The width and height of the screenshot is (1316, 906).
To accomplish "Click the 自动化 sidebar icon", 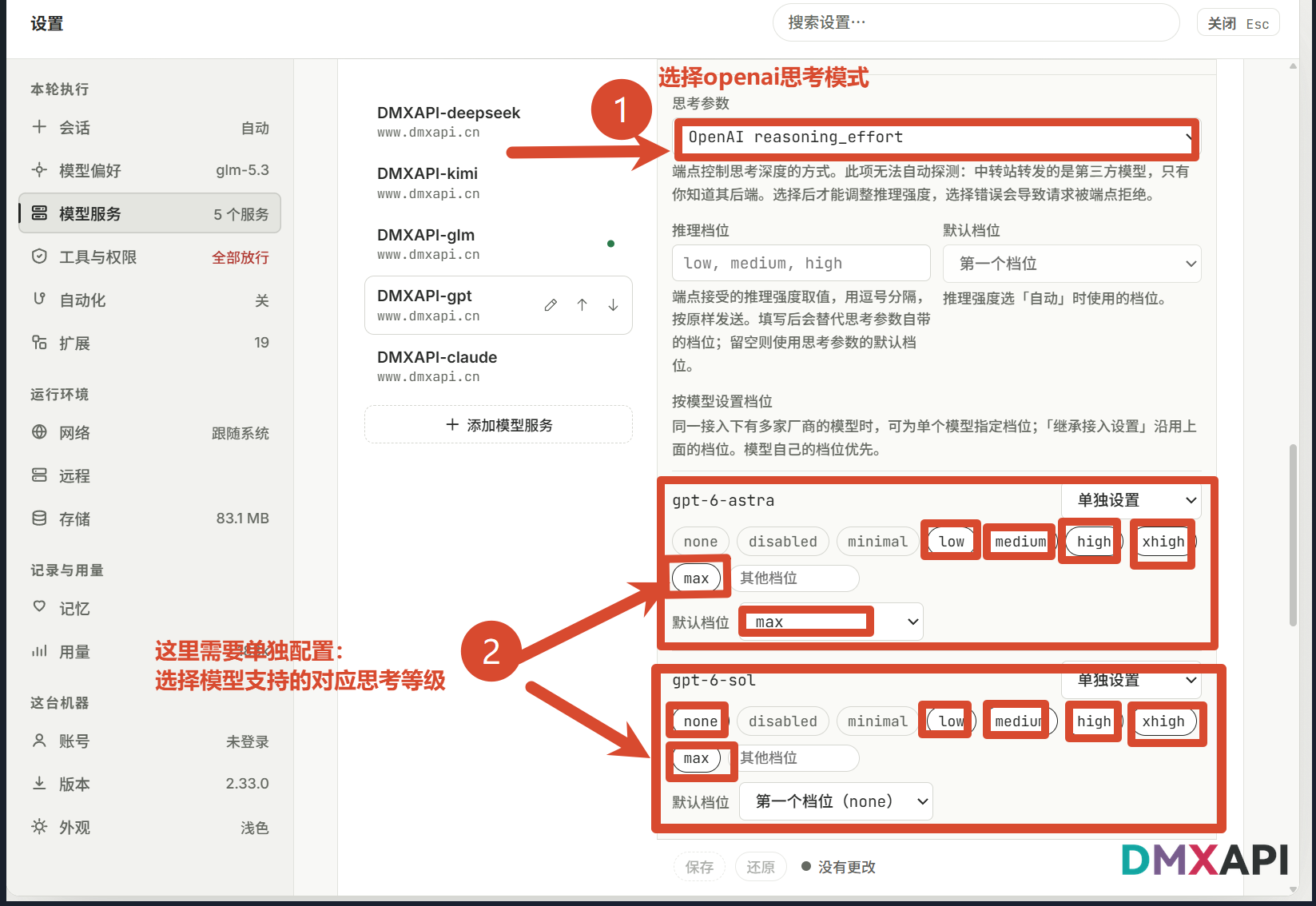I will pyautogui.click(x=39, y=299).
